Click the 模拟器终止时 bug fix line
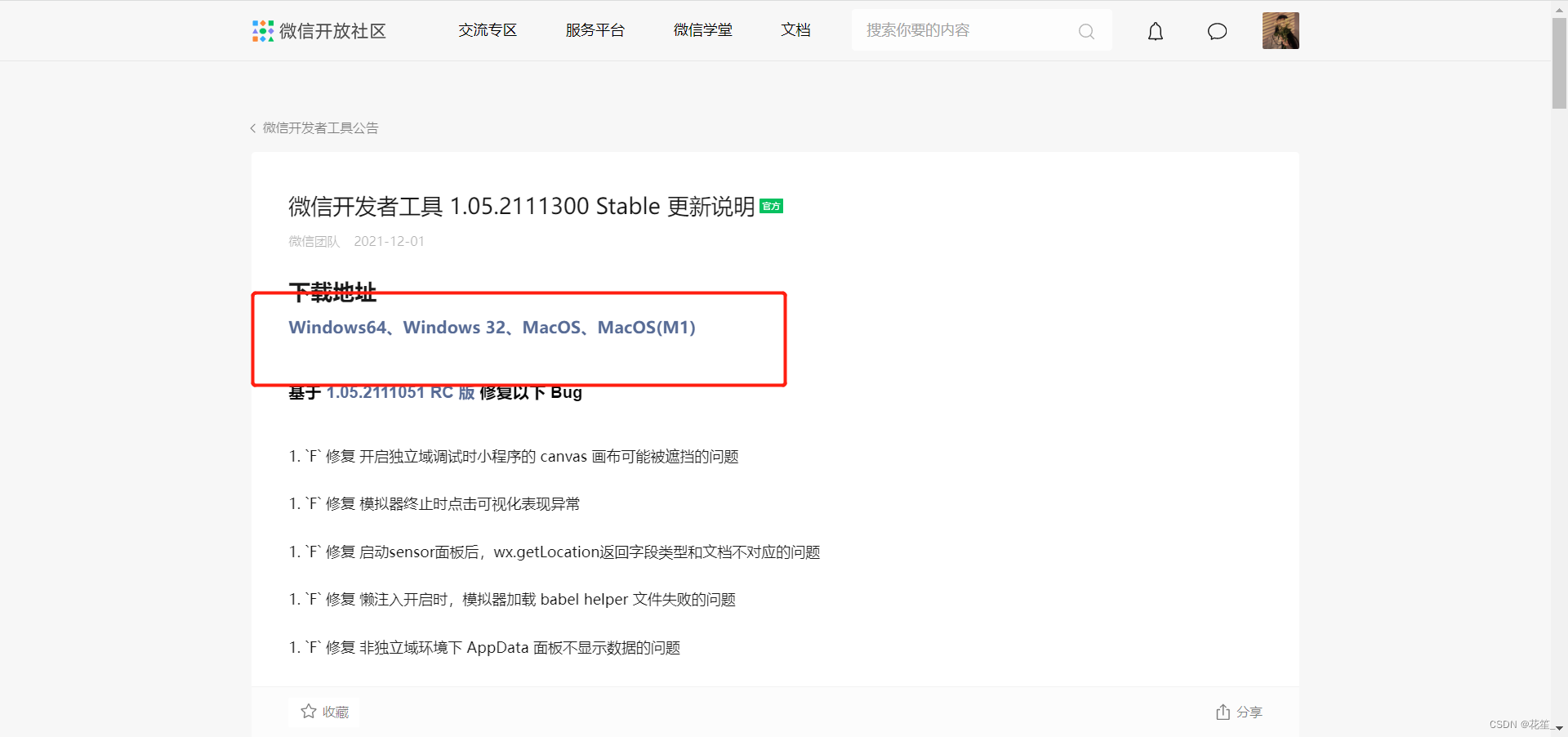 coord(434,504)
